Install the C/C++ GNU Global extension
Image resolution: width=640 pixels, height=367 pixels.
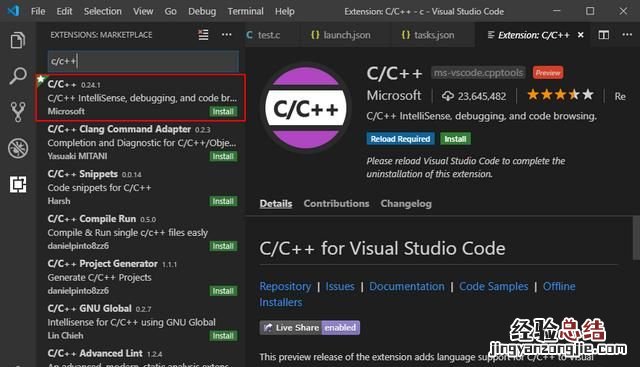click(223, 336)
